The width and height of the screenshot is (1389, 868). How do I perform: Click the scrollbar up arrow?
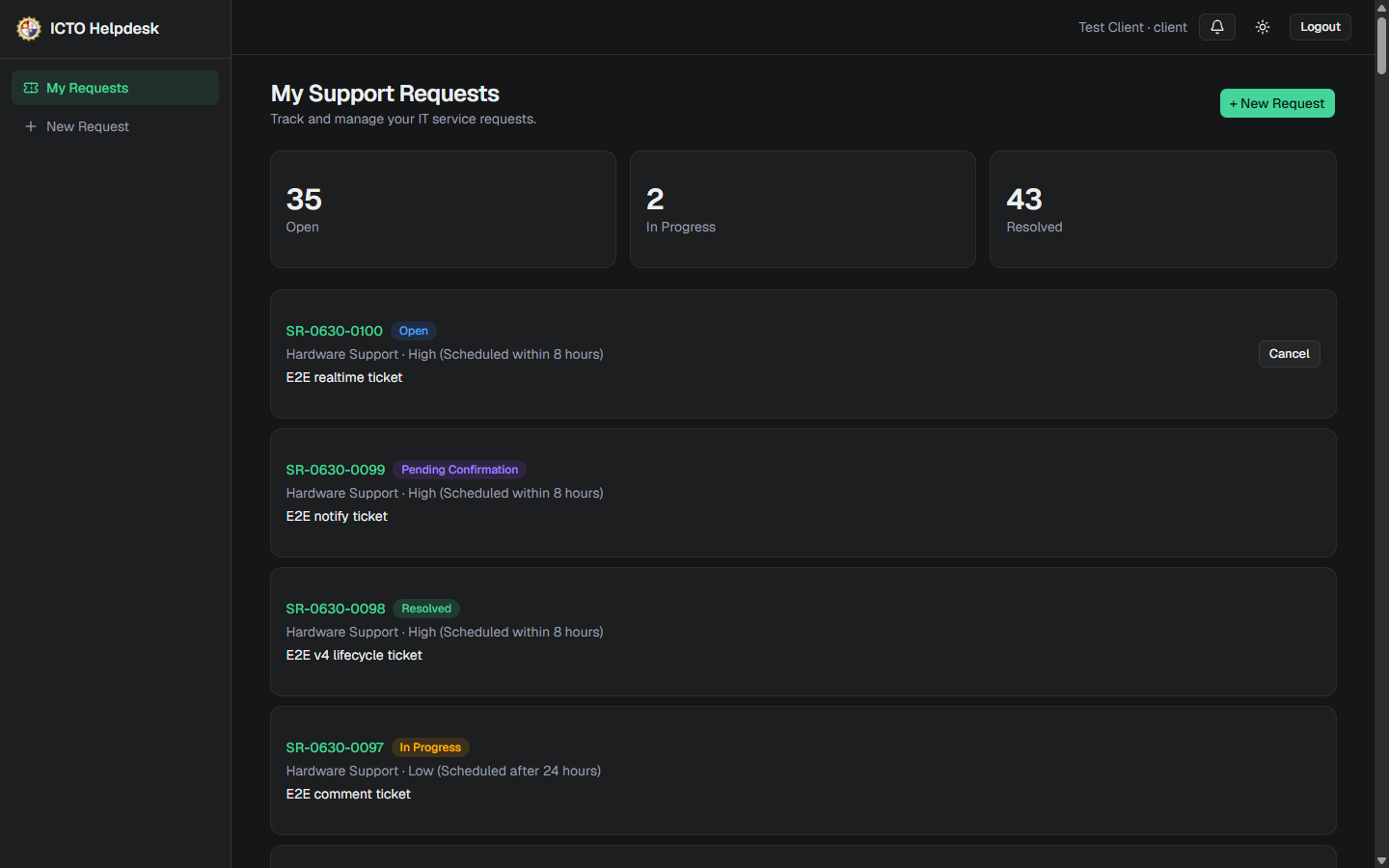pos(1381,7)
